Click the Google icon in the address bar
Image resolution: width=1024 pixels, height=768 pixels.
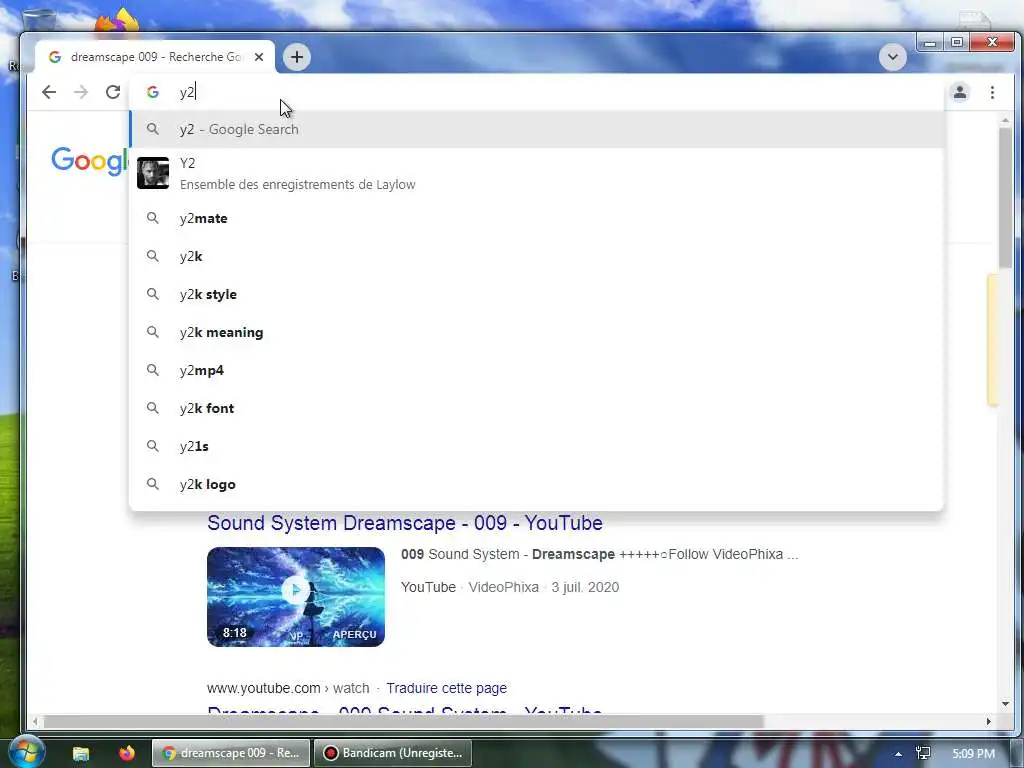point(153,92)
